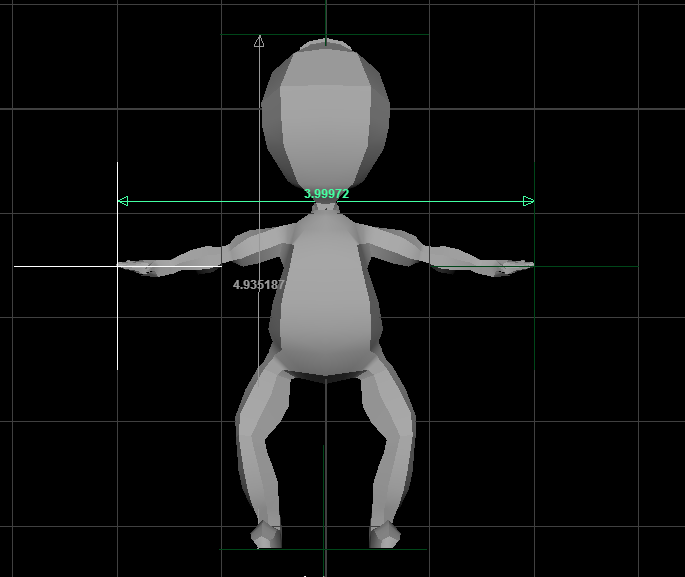Select the left arrowhead of the green measurement
The height and width of the screenshot is (577, 685).
click(x=123, y=201)
